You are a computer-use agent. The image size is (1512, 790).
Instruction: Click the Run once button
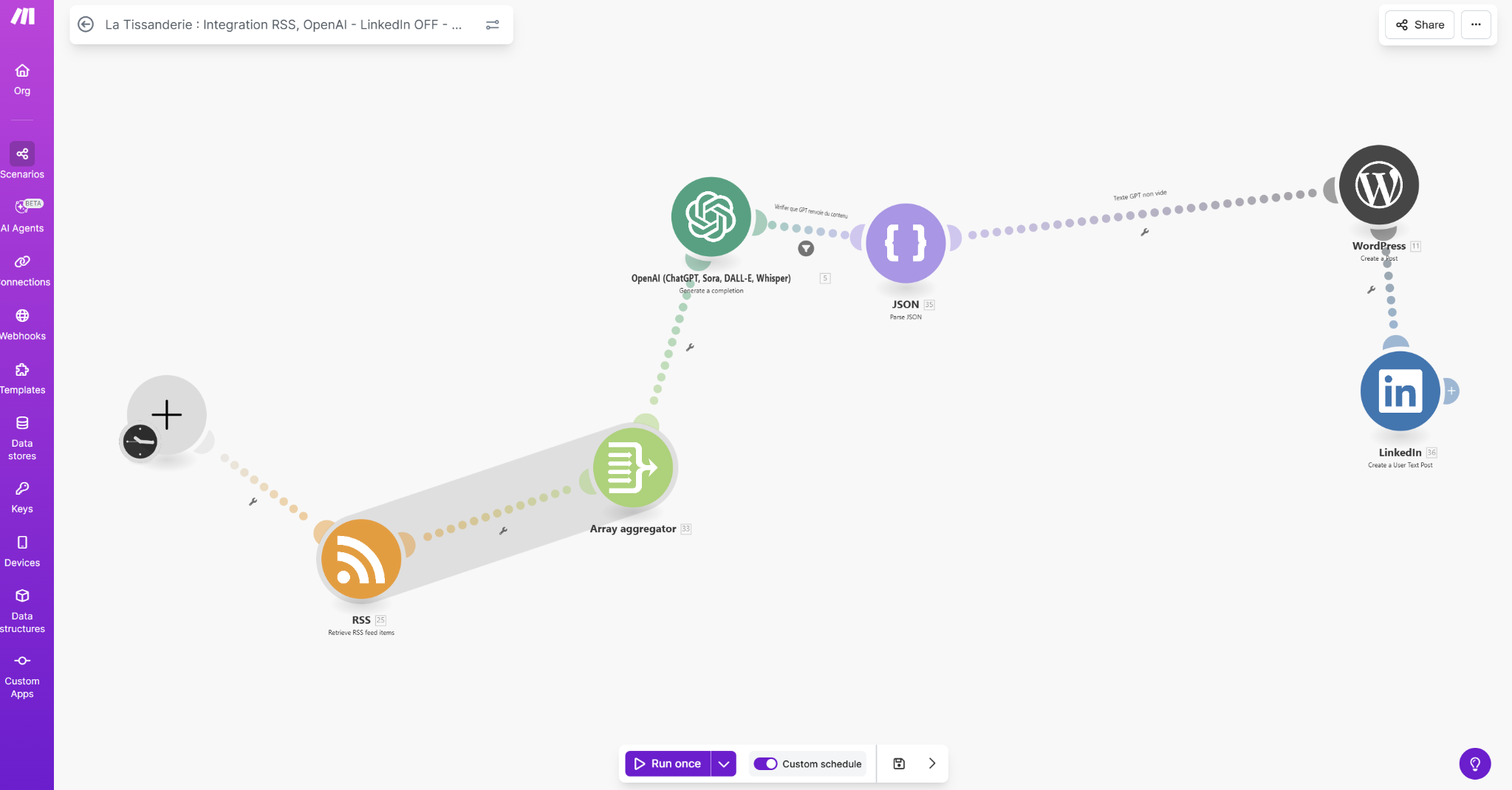[x=668, y=763]
